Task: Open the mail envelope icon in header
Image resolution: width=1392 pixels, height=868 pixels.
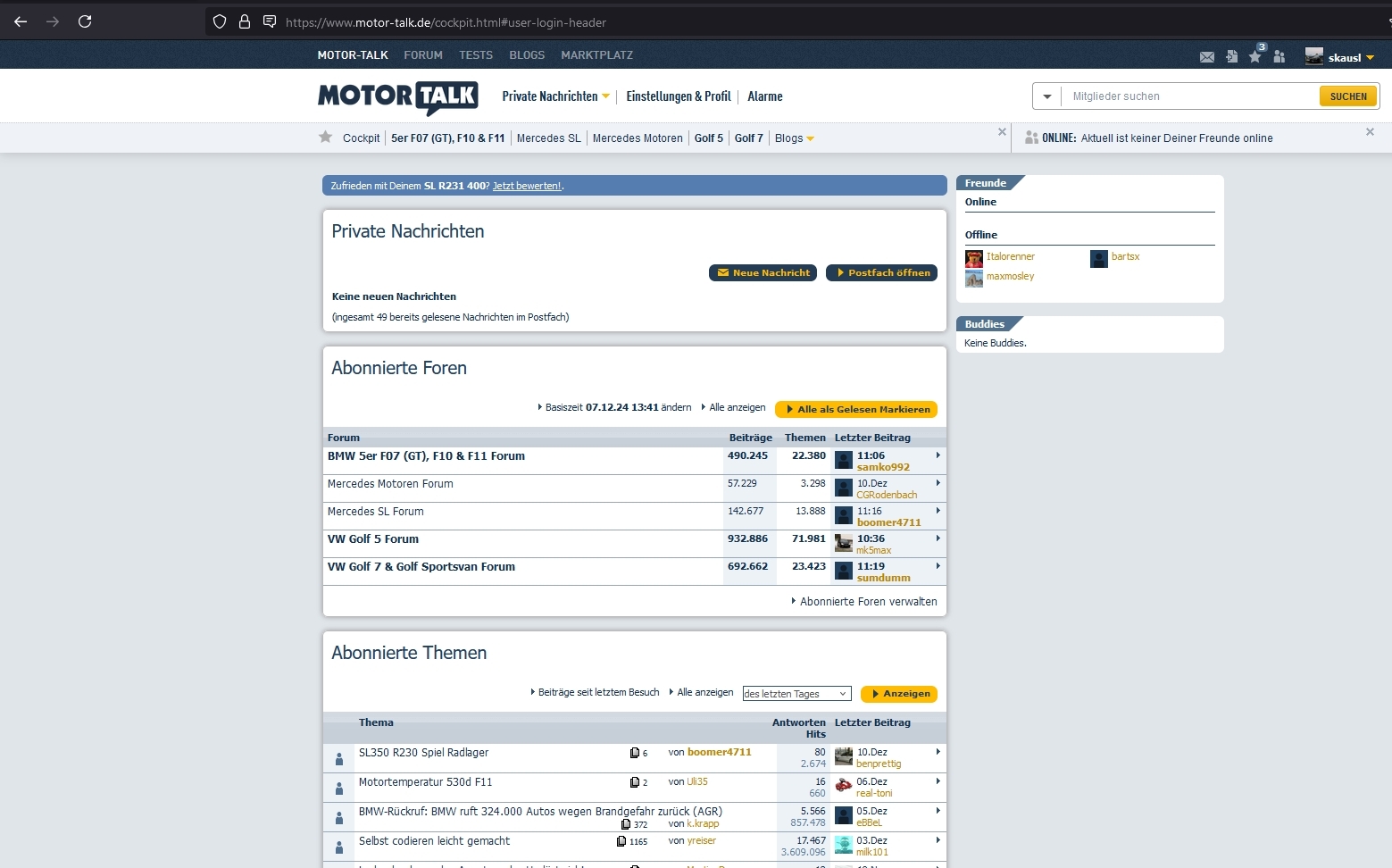Action: [1207, 57]
